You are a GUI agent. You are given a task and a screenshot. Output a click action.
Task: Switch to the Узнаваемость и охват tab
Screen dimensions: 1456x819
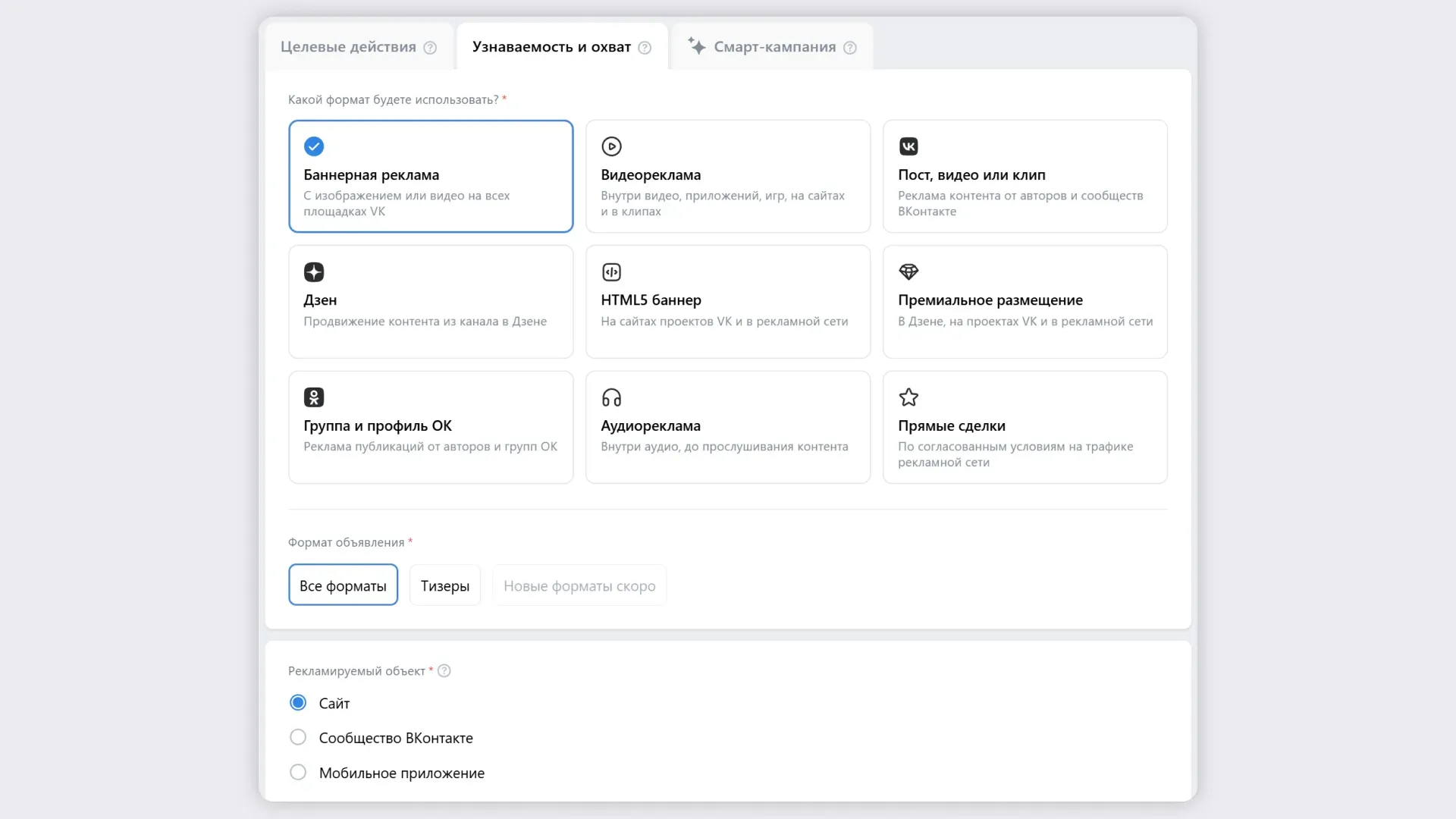tap(561, 47)
